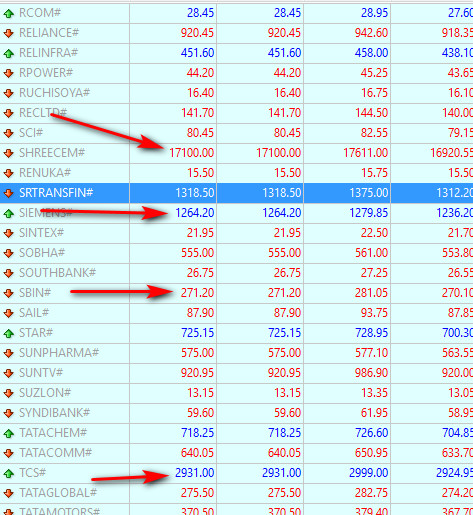Click the red down arrow beside RUCHISOYA#
The width and height of the screenshot is (473, 515).
[9, 93]
